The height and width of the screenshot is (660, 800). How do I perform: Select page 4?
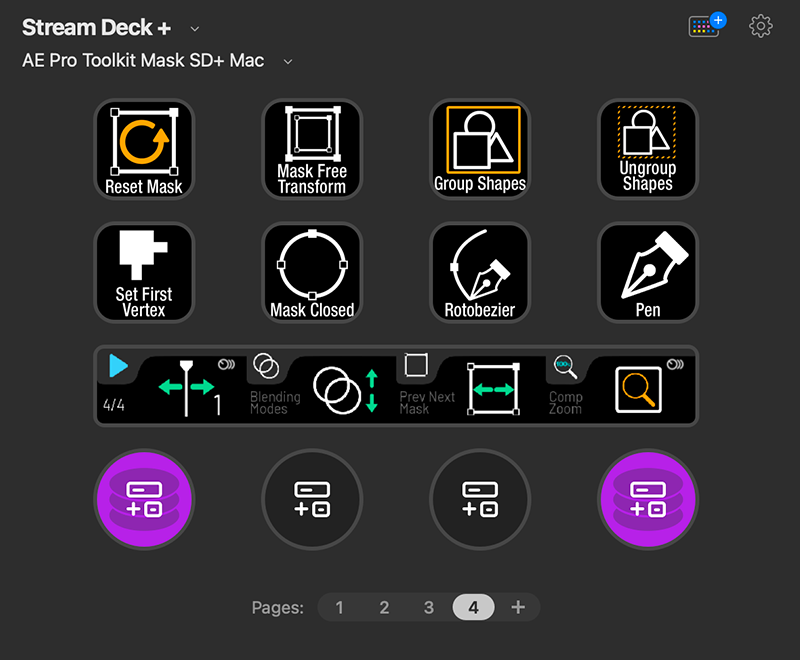click(x=473, y=607)
